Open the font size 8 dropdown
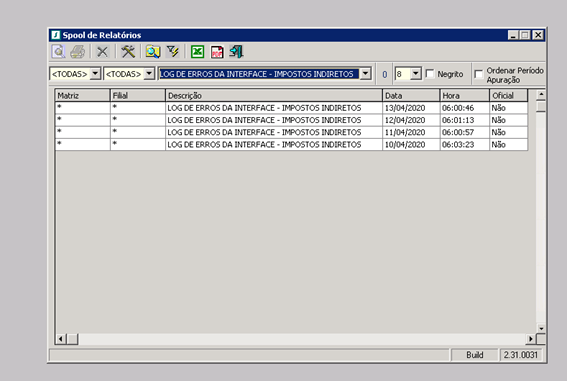 (416, 74)
